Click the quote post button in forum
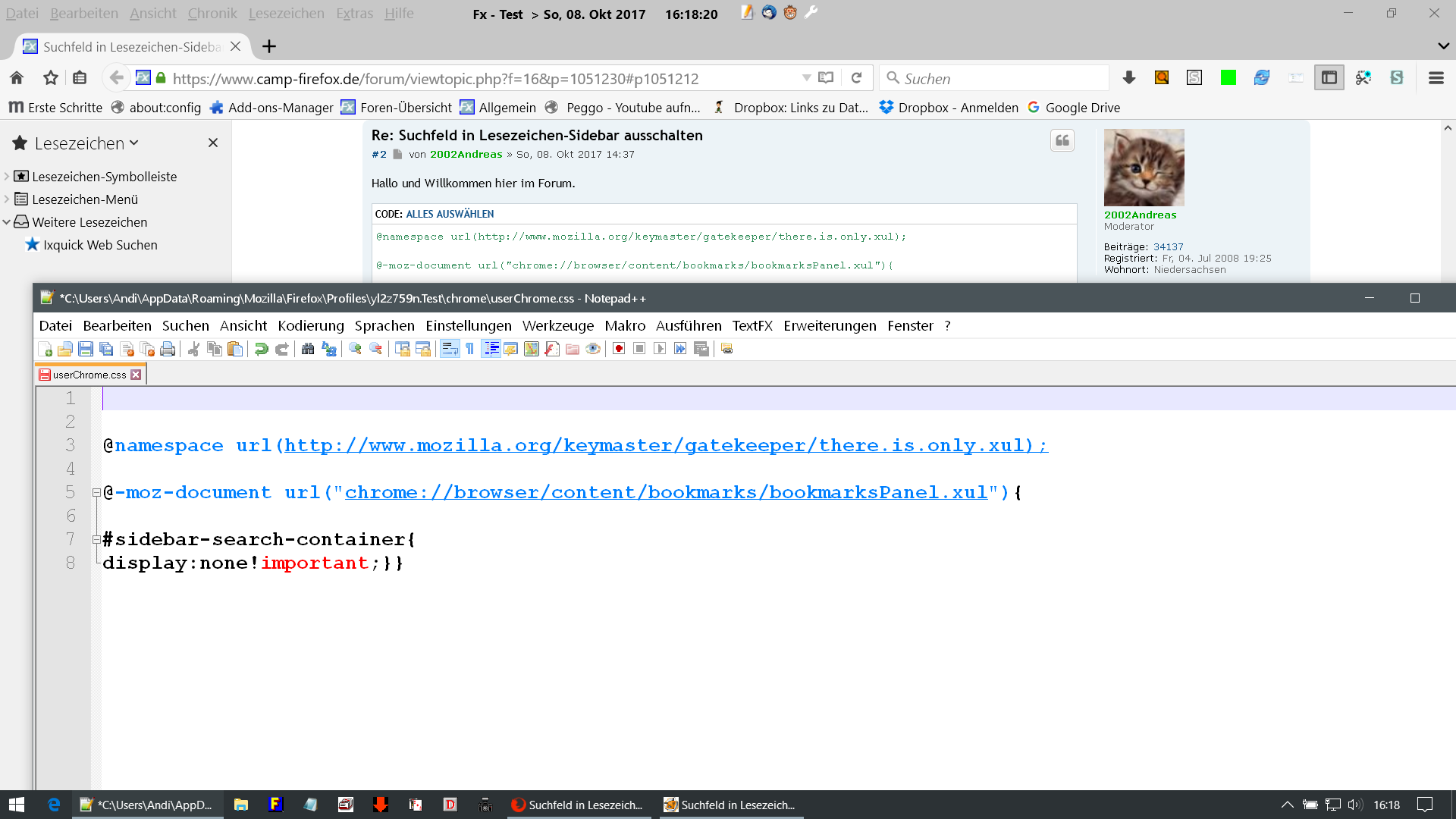 click(1062, 140)
